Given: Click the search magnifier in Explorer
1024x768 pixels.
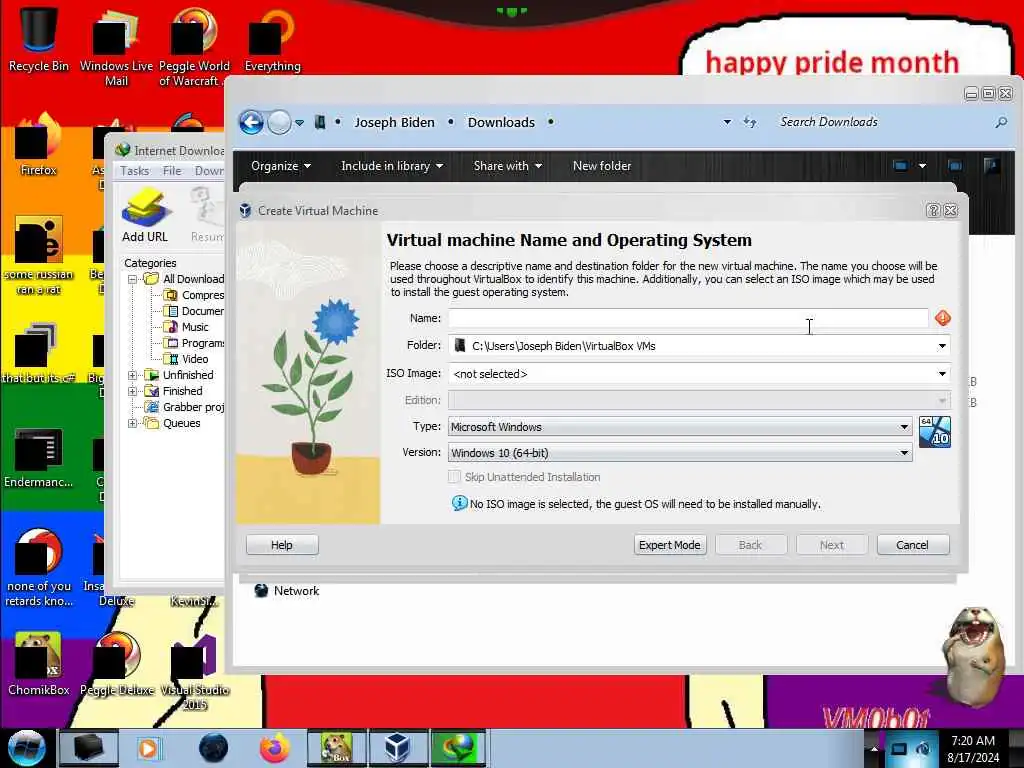Looking at the screenshot, I should (x=1000, y=122).
